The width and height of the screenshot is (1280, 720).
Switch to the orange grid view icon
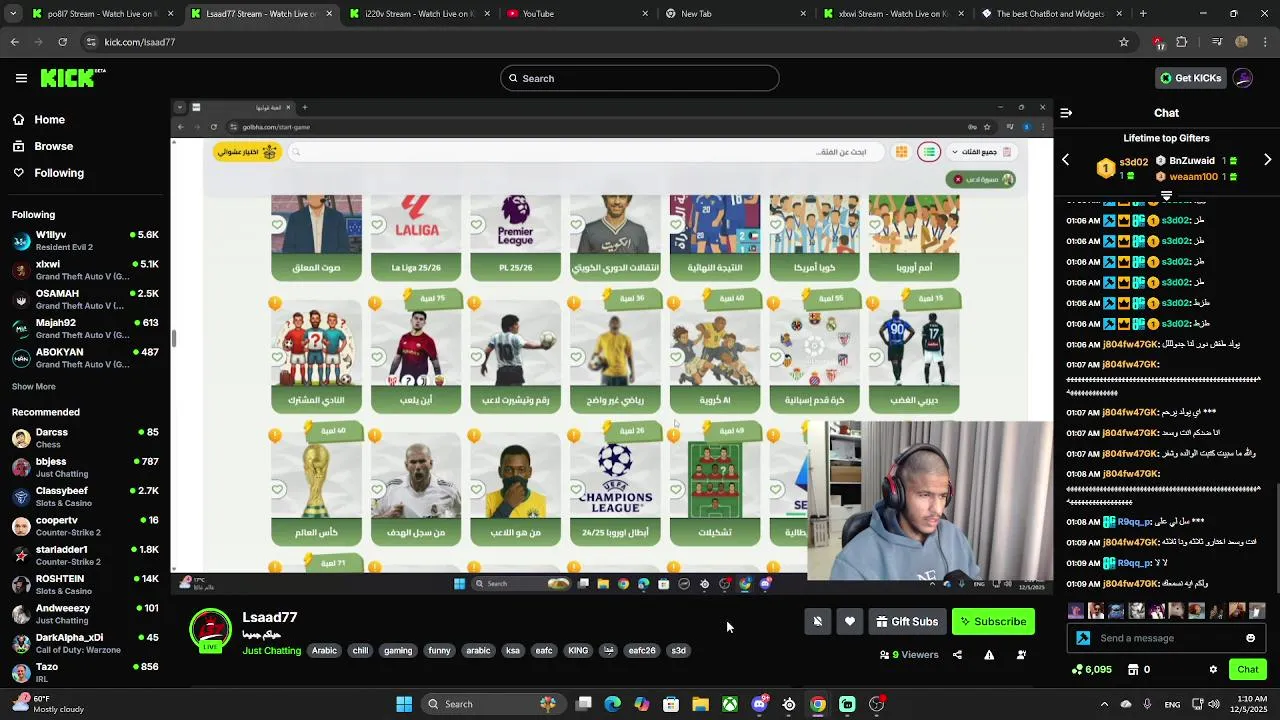[901, 152]
